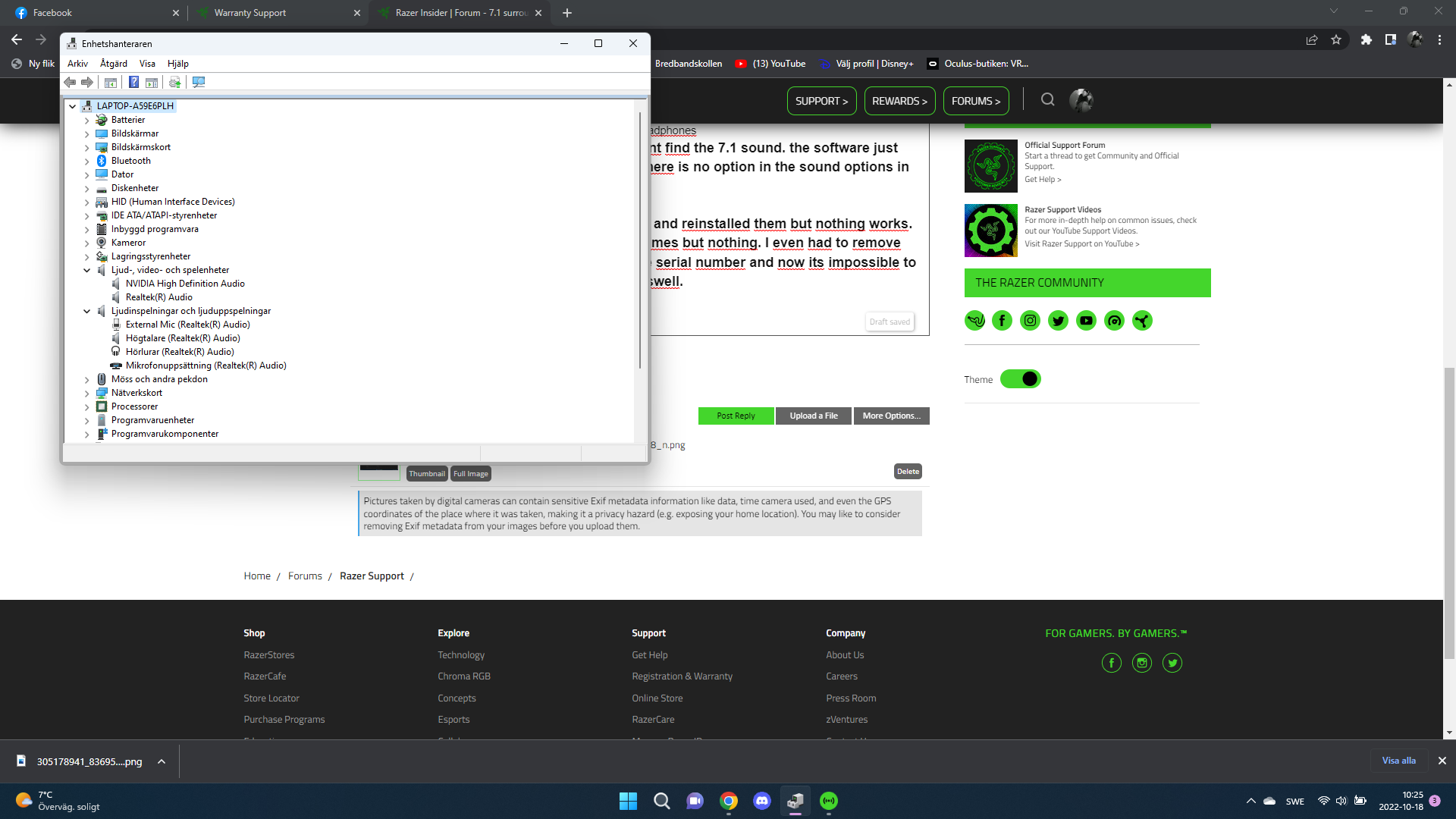
Task: Open Razer community YouTube icon
Action: point(1086,321)
